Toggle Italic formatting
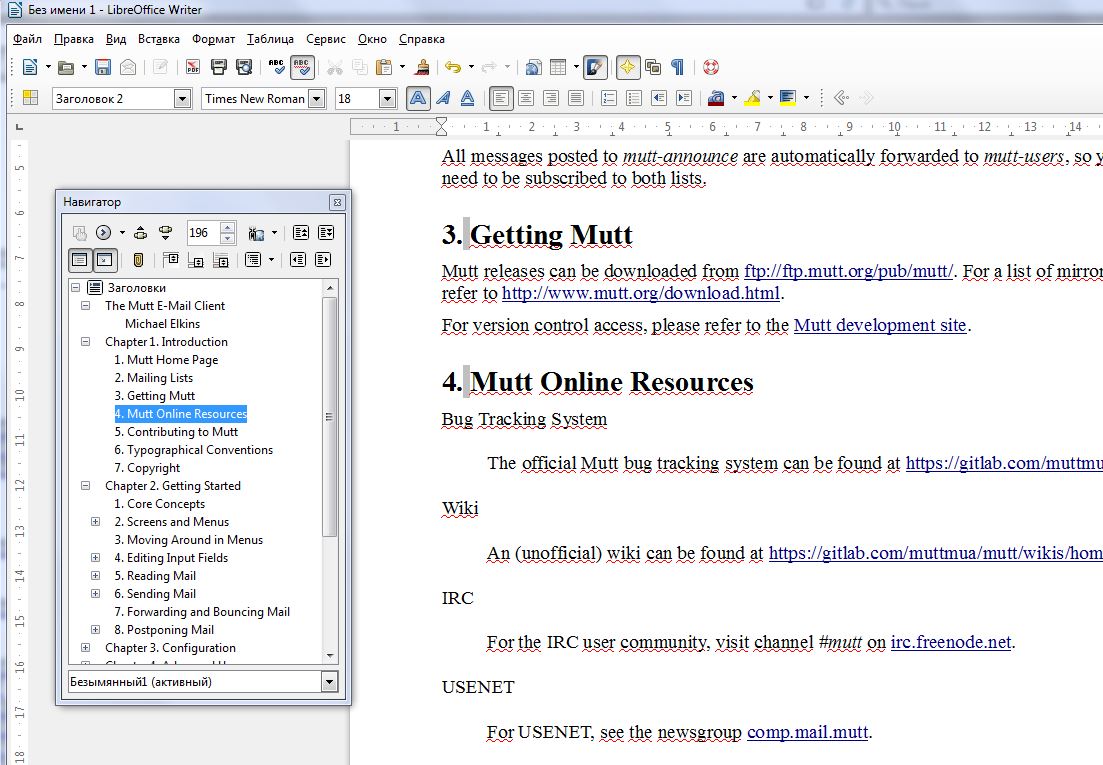This screenshot has width=1103, height=765. tap(442, 98)
